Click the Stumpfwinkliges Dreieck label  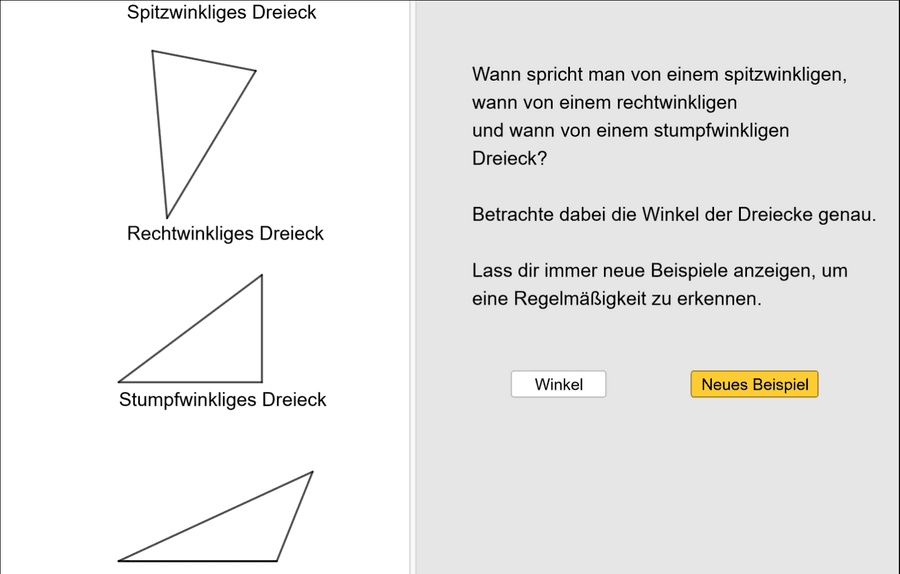[x=222, y=400]
